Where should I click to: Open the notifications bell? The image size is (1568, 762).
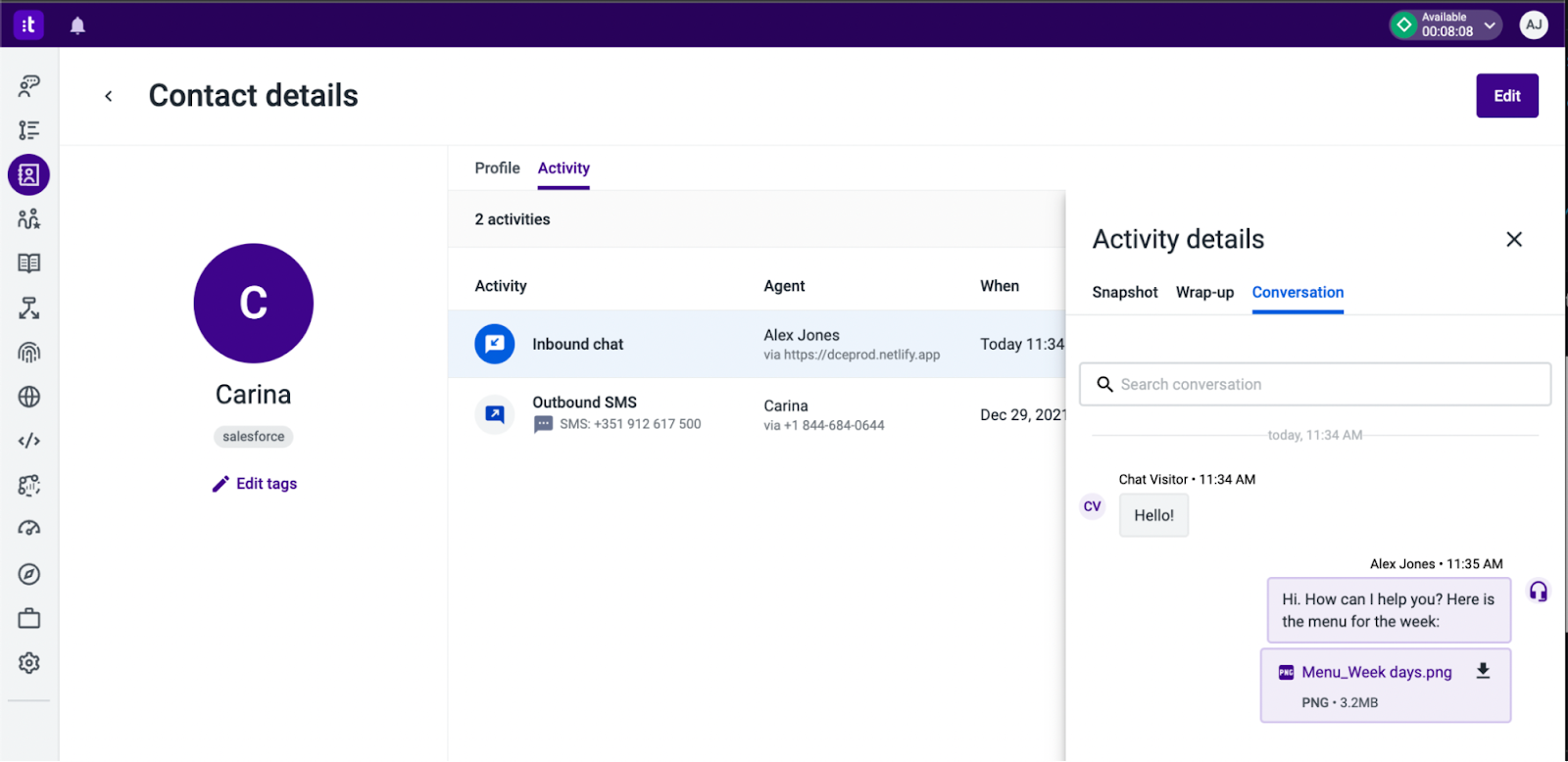pos(77,25)
